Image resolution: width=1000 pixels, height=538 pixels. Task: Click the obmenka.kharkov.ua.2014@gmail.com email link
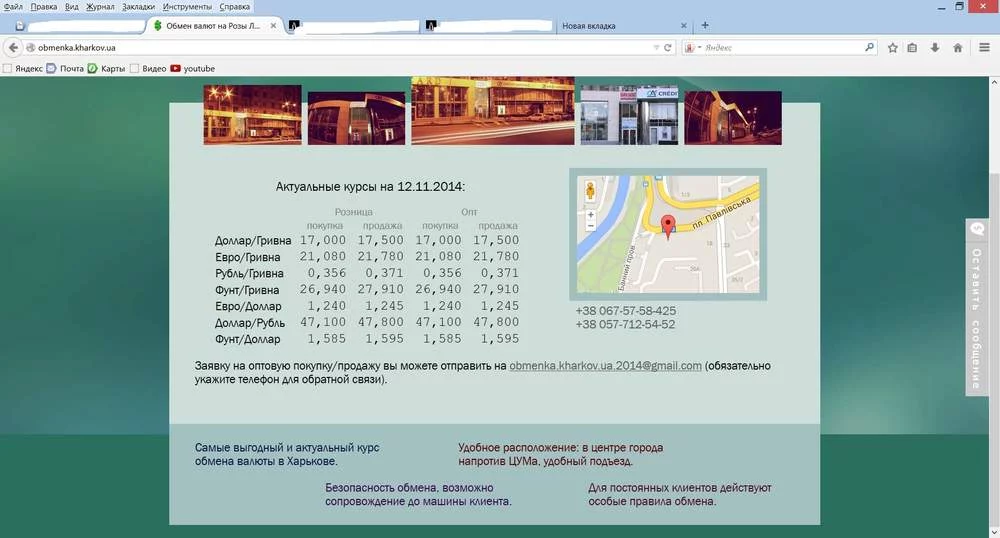click(605, 366)
